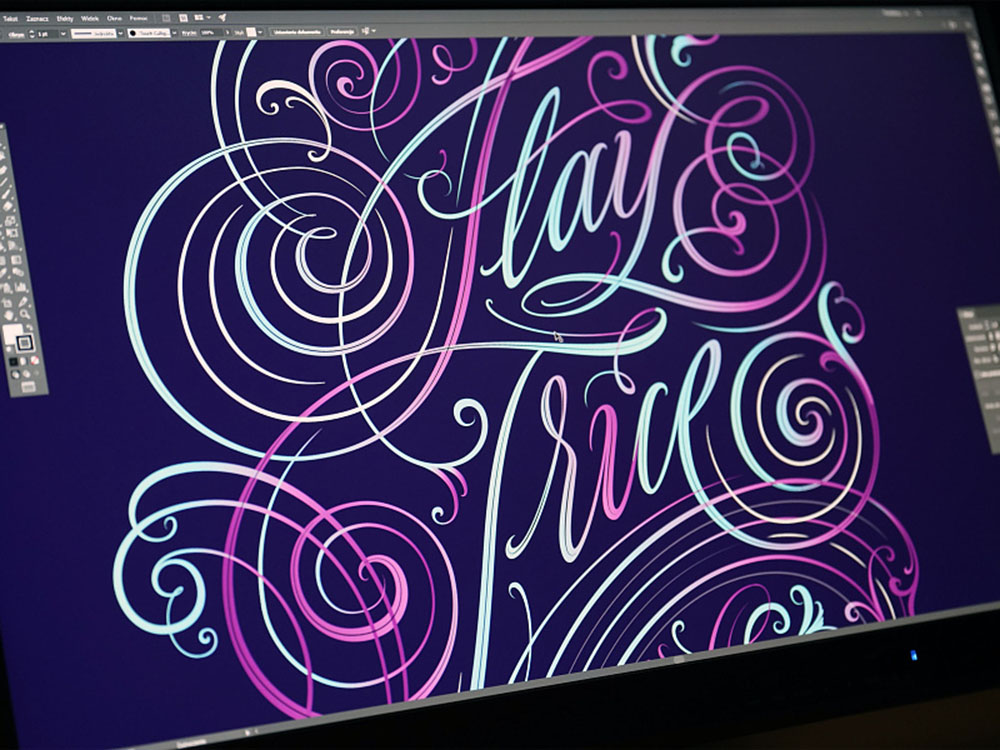Select the Scale tool
This screenshot has width=1000, height=750.
pos(10,221)
